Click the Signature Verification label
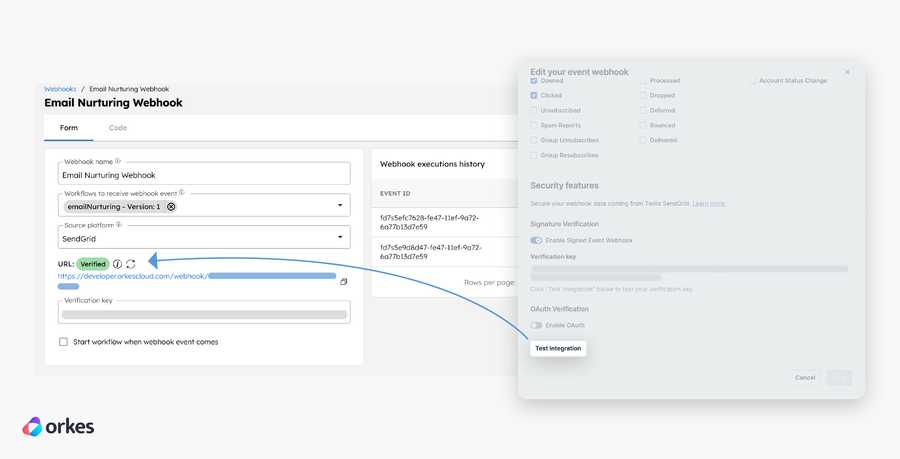Image resolution: width=900 pixels, height=459 pixels. click(x=564, y=224)
